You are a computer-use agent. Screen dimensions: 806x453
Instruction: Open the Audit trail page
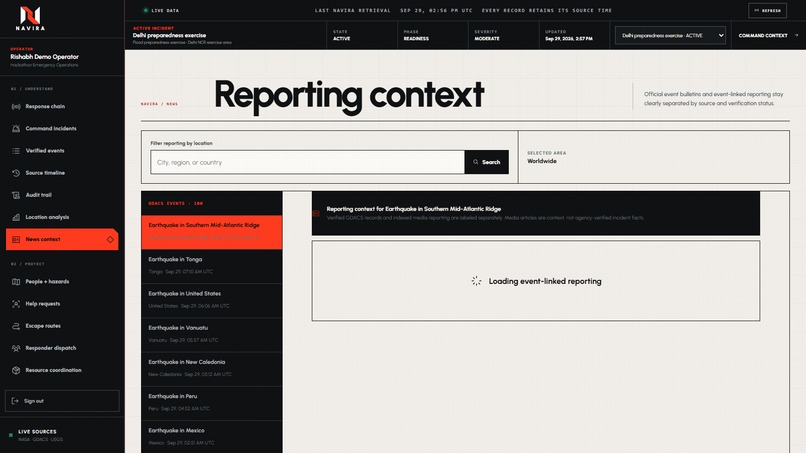(x=62, y=195)
